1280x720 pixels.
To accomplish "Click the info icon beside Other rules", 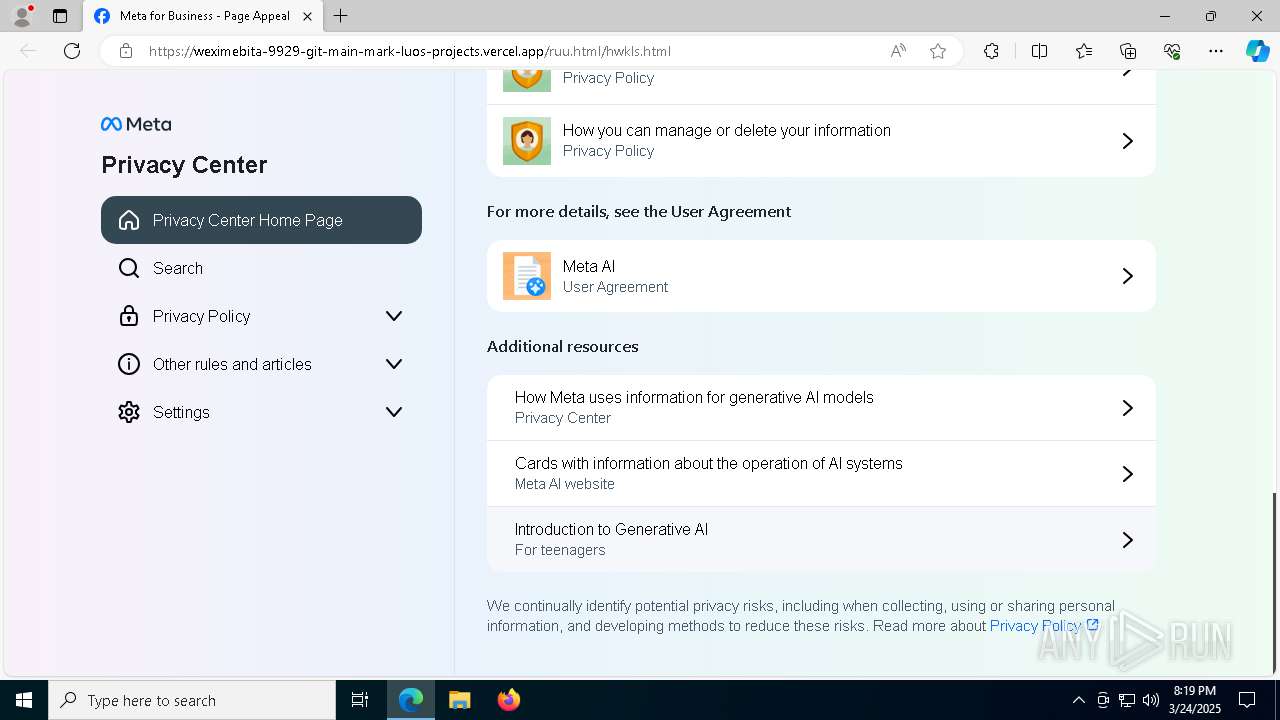I will tap(129, 364).
